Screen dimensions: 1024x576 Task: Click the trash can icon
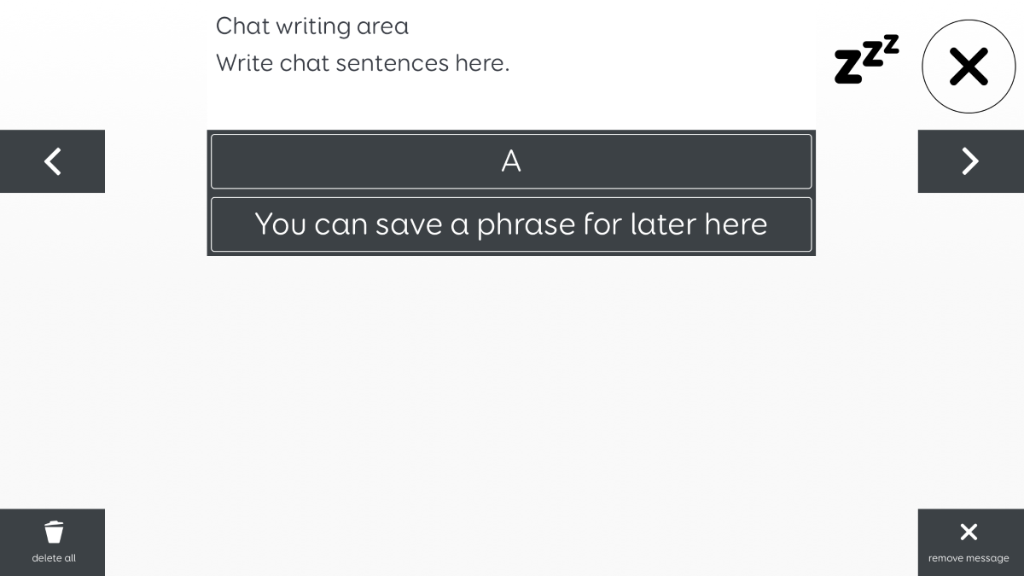[54, 532]
